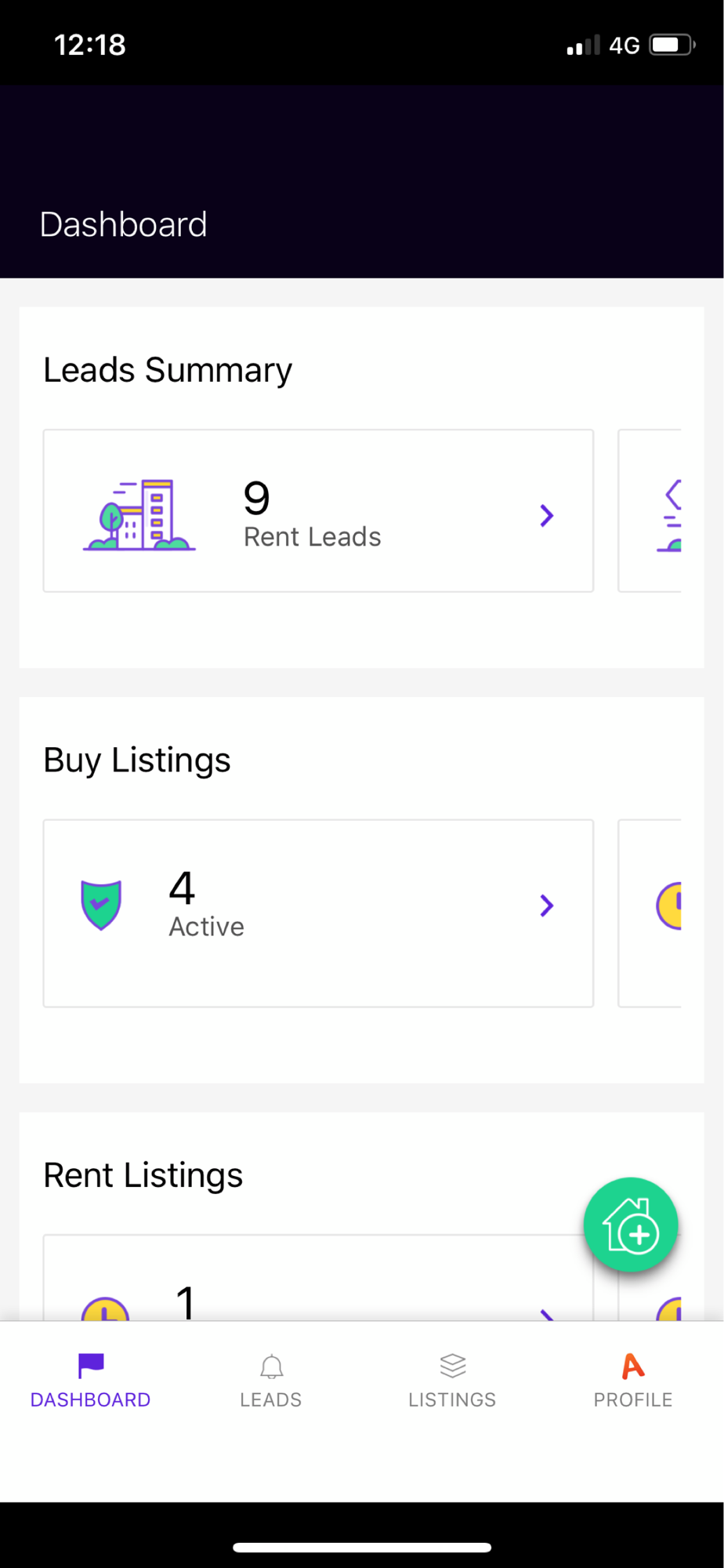Screen dimensions: 724x1568
Task: Tap the battery indicator in status bar
Action: (x=672, y=45)
